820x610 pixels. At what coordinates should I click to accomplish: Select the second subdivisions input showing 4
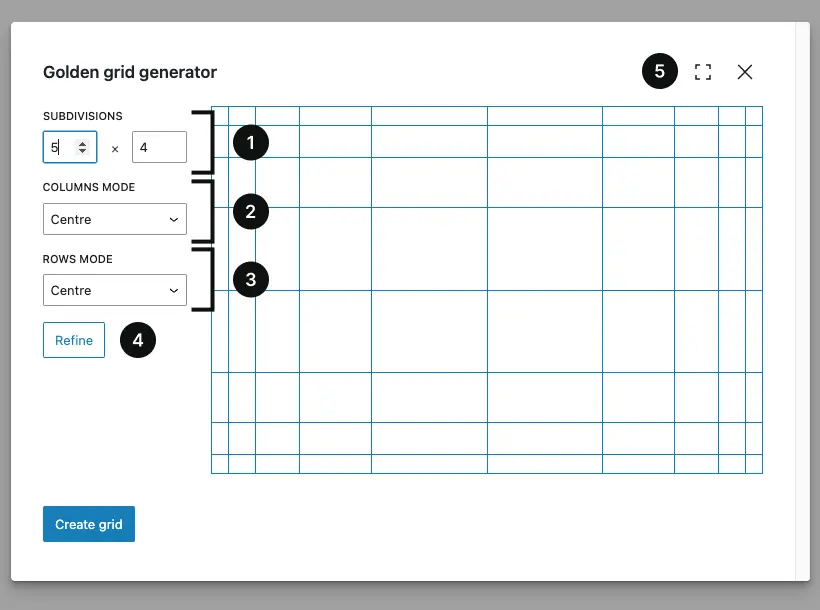159,147
